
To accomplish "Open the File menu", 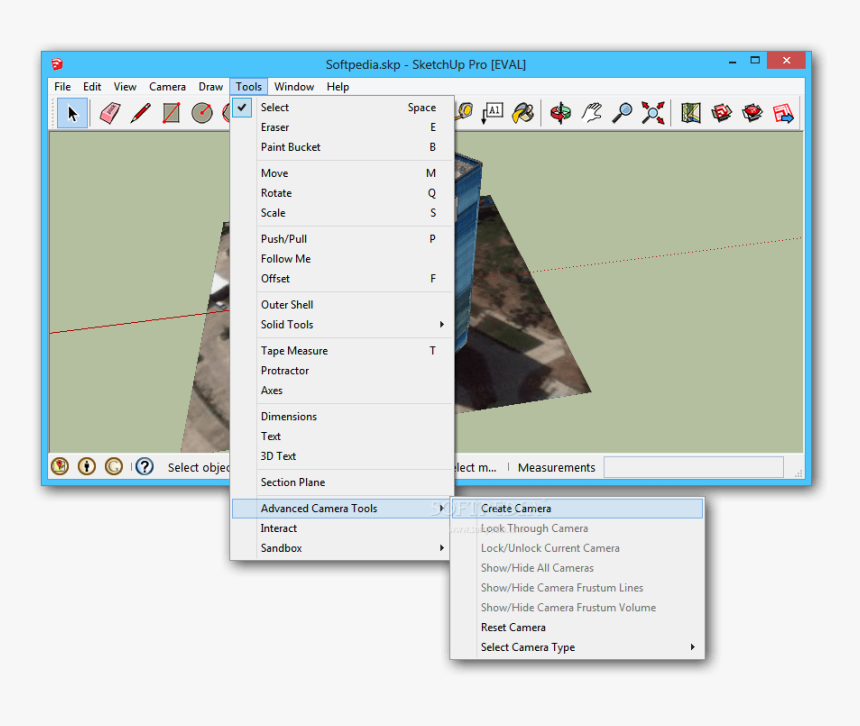I will (63, 87).
